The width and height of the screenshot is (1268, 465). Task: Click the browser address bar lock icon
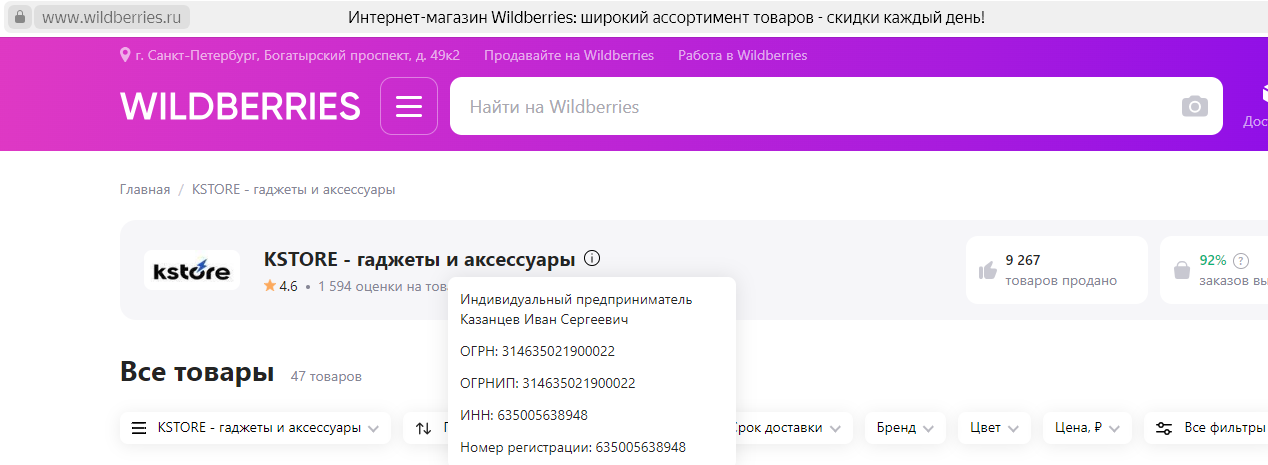click(x=19, y=17)
